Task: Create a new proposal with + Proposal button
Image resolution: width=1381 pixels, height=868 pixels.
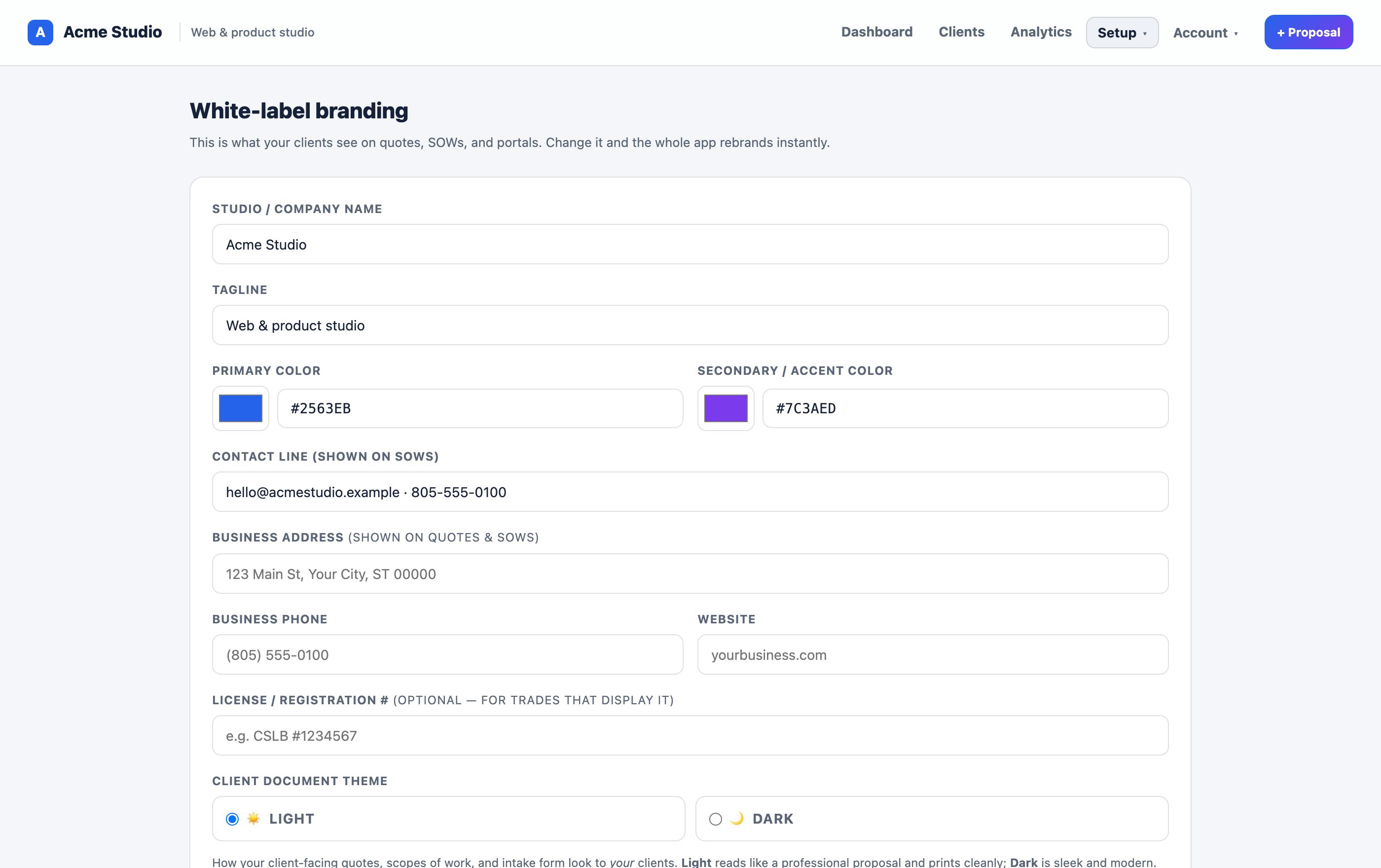Action: point(1308,32)
